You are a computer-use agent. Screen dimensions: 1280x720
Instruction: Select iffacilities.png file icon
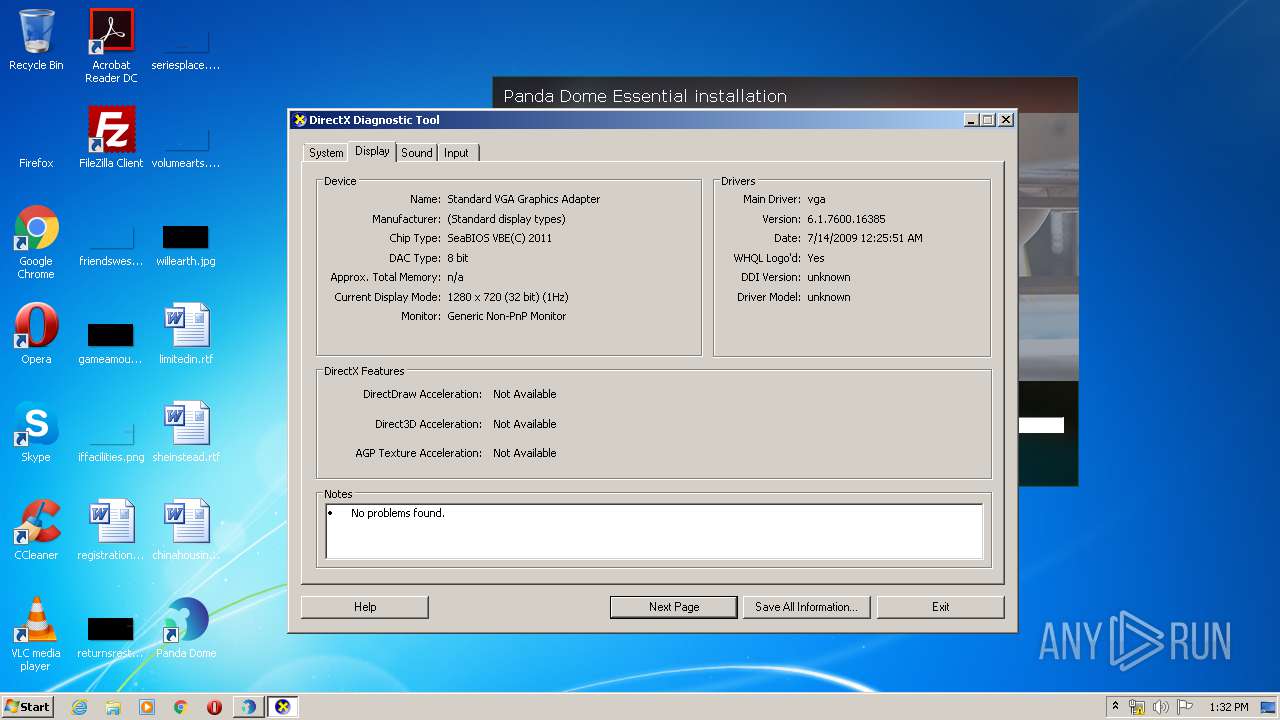pos(111,442)
